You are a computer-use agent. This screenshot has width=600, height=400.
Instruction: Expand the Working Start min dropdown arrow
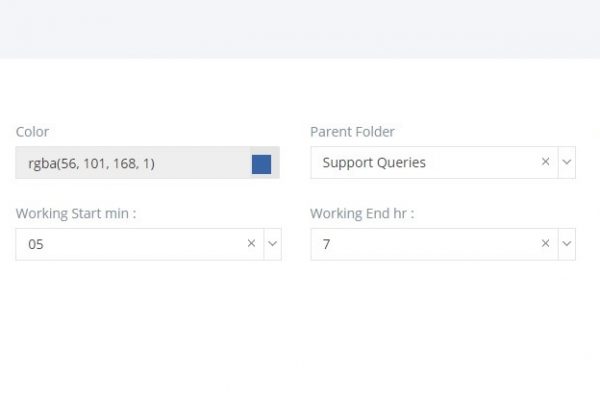coord(272,244)
